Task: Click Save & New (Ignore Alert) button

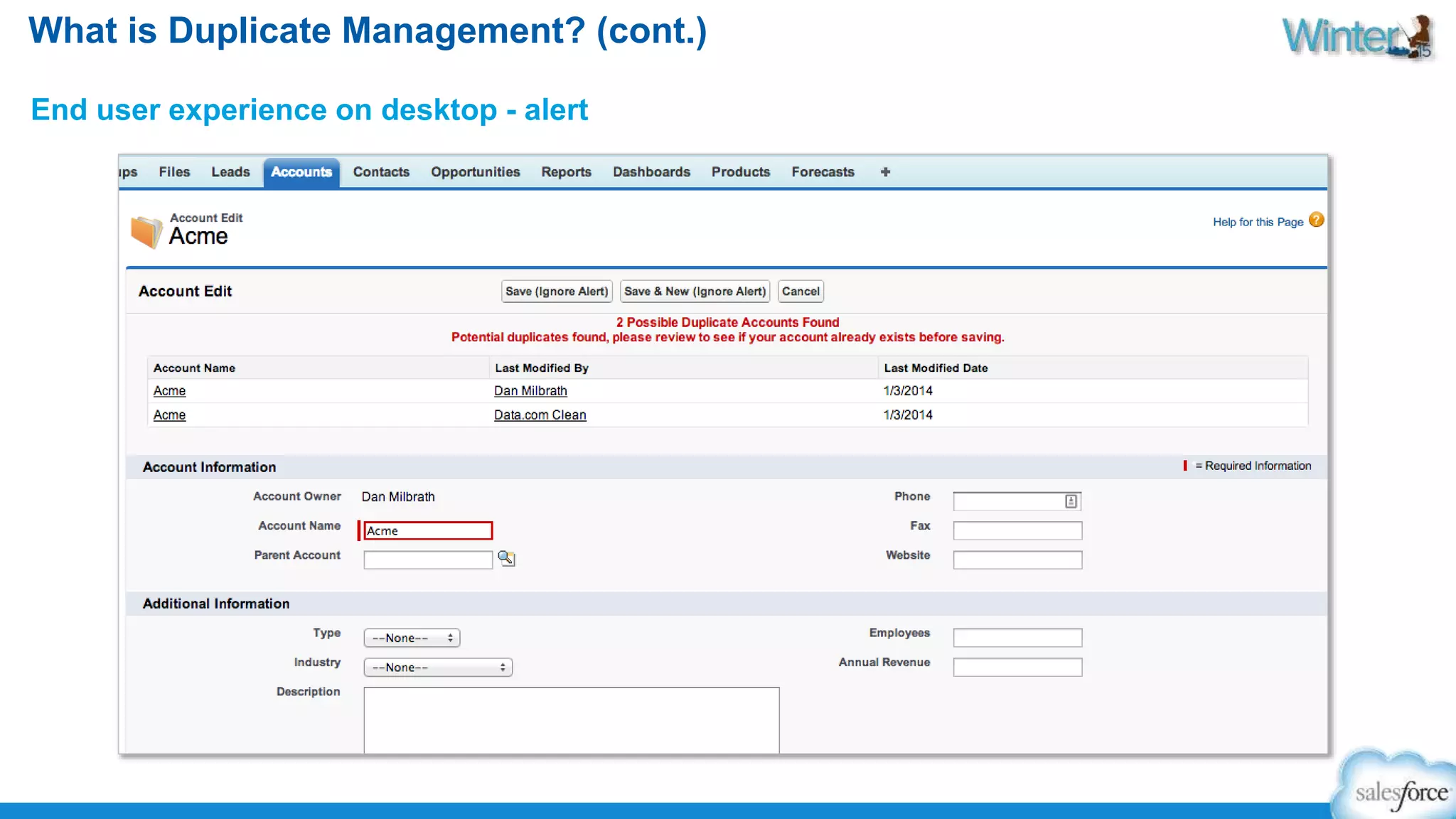Action: [695, 291]
